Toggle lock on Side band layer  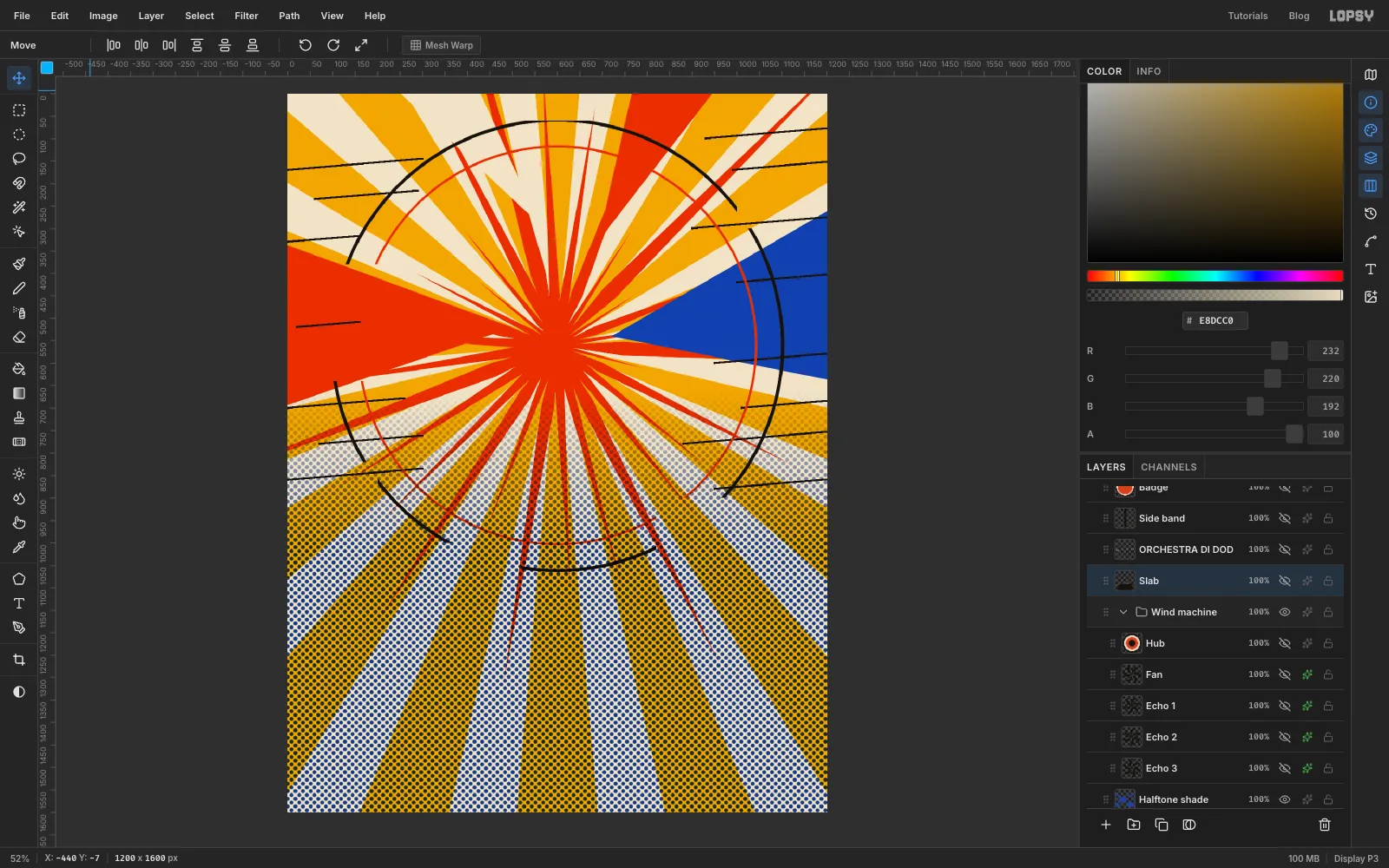(1328, 518)
